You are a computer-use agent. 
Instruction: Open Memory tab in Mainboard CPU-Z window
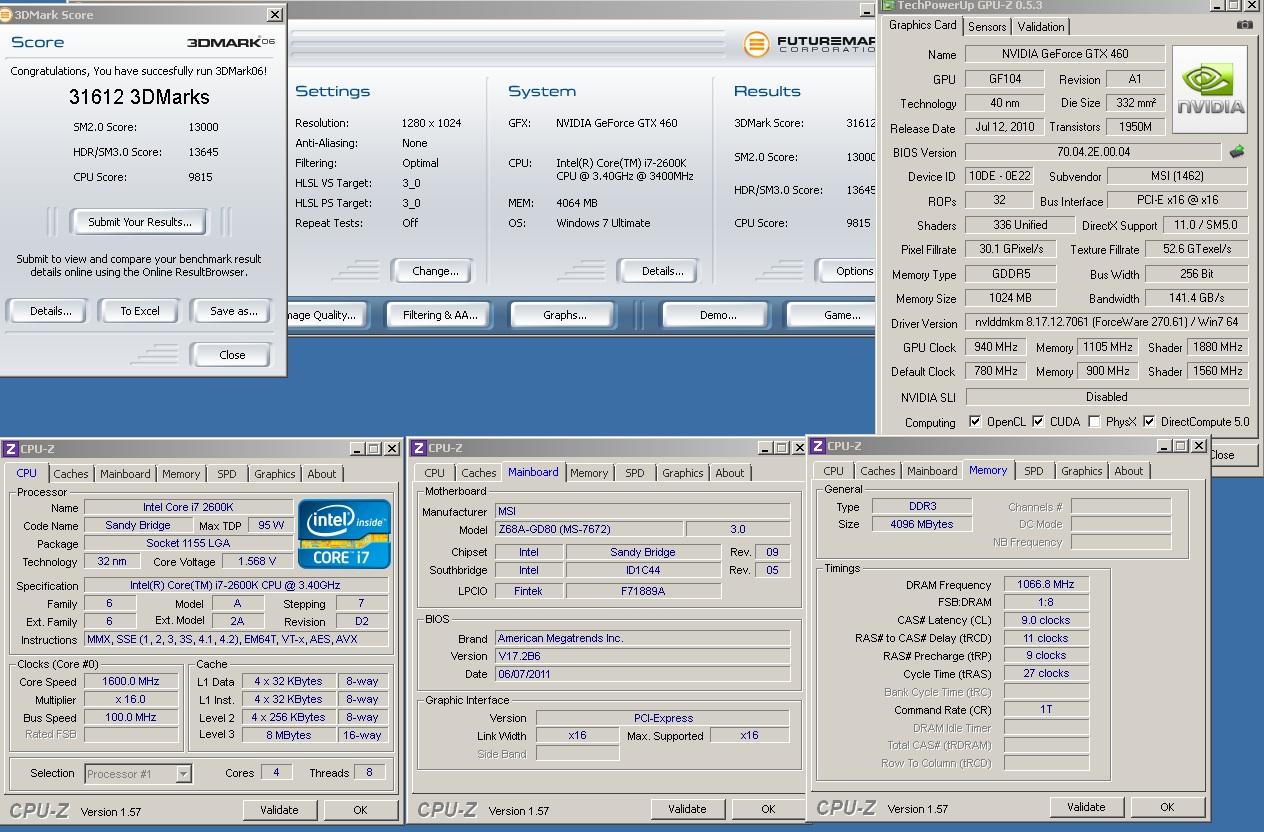pyautogui.click(x=589, y=473)
